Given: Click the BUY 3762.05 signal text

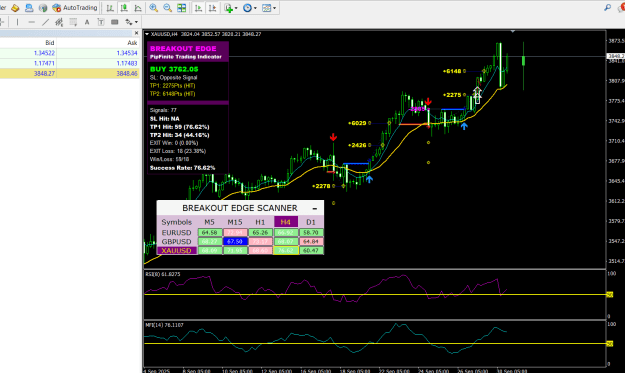Looking at the screenshot, I should [x=174, y=69].
